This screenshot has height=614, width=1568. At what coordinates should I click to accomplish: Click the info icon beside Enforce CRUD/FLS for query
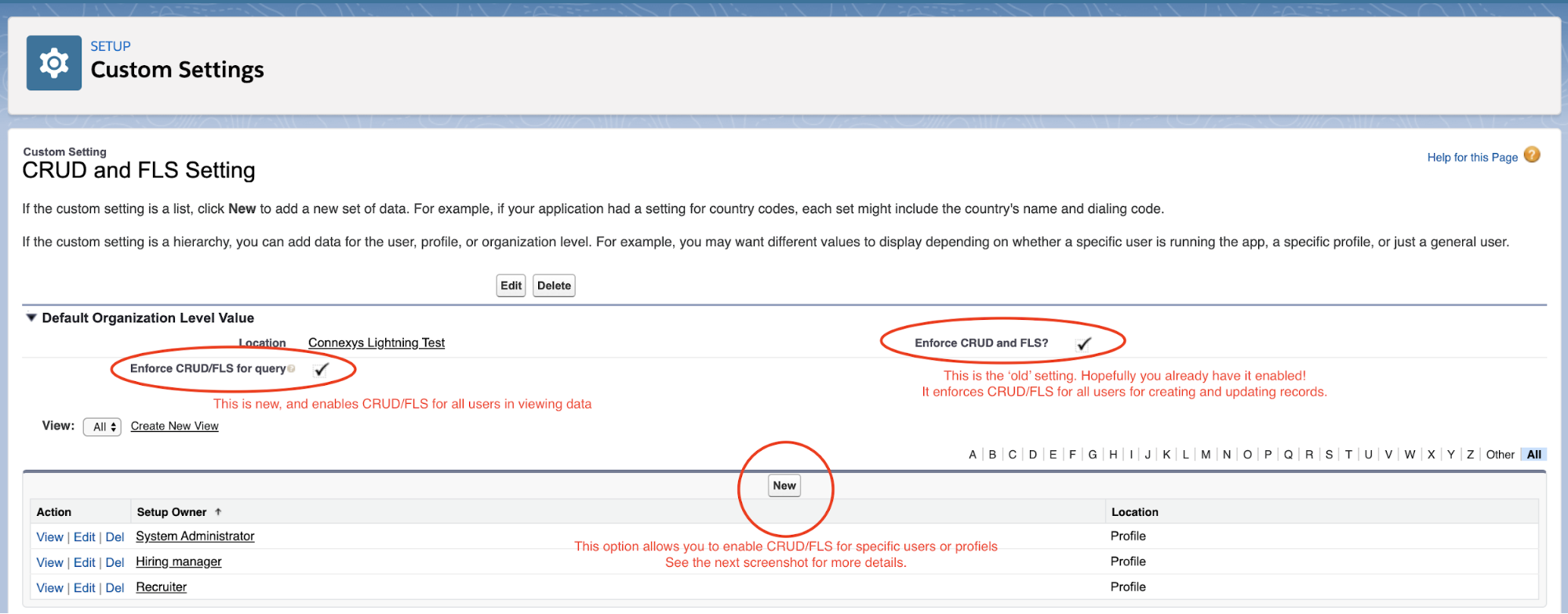pos(292,369)
